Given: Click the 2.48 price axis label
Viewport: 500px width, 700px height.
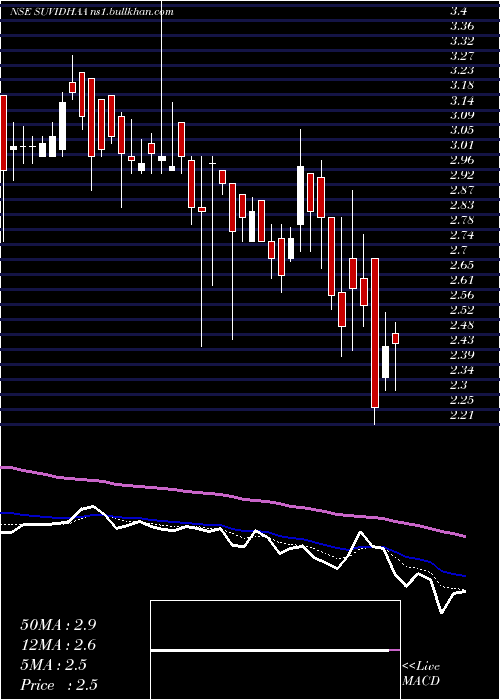Looking at the screenshot, I should 462,325.
